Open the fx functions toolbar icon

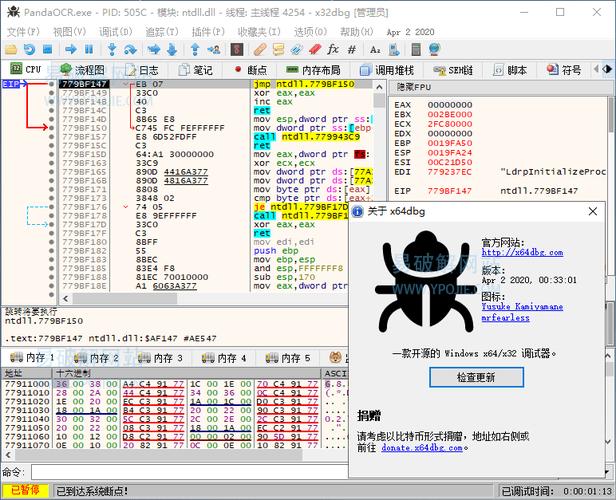[x=332, y=49]
